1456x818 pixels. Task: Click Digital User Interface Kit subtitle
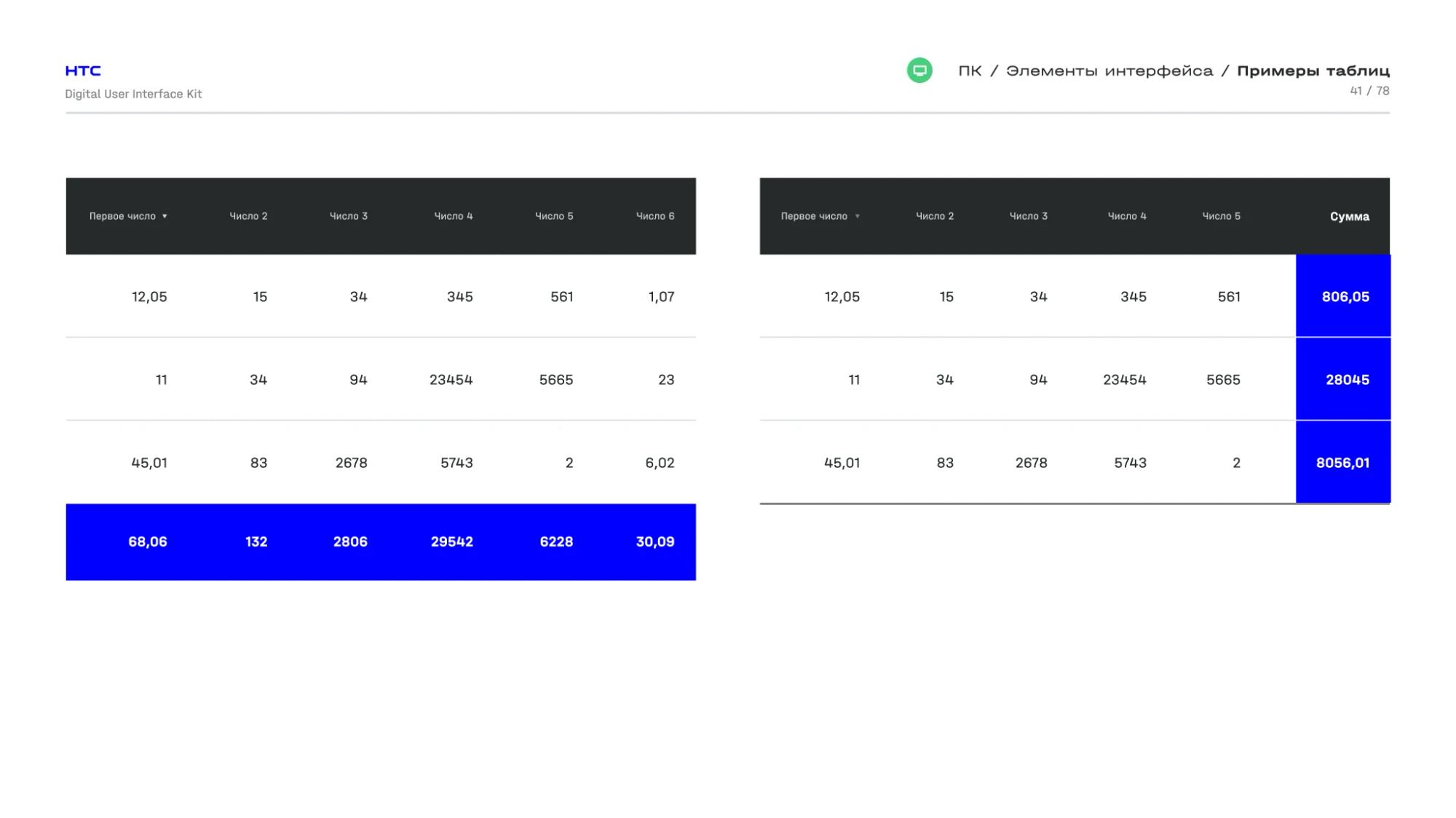coord(133,94)
